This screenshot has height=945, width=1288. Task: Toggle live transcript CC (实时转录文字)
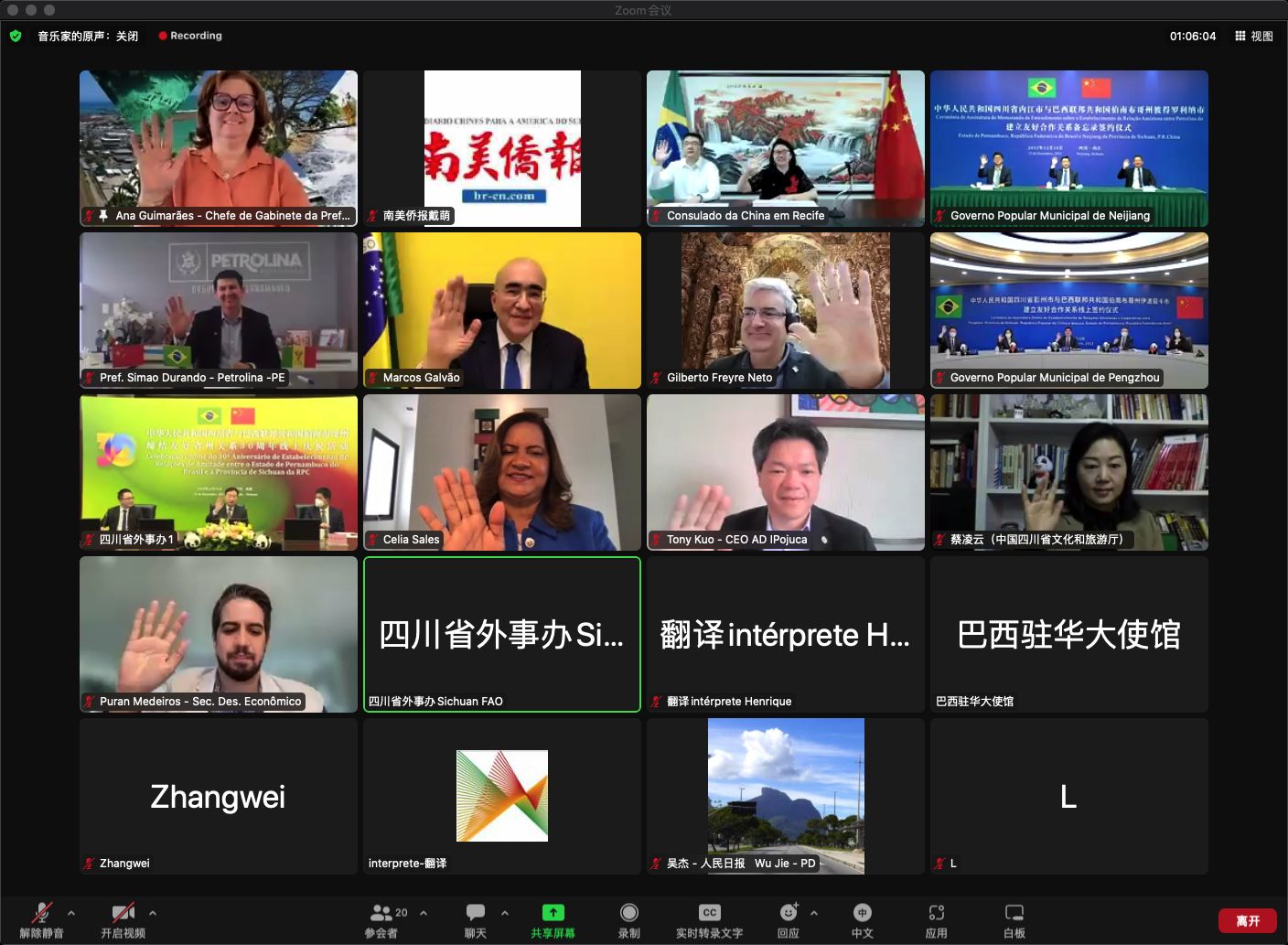[709, 913]
